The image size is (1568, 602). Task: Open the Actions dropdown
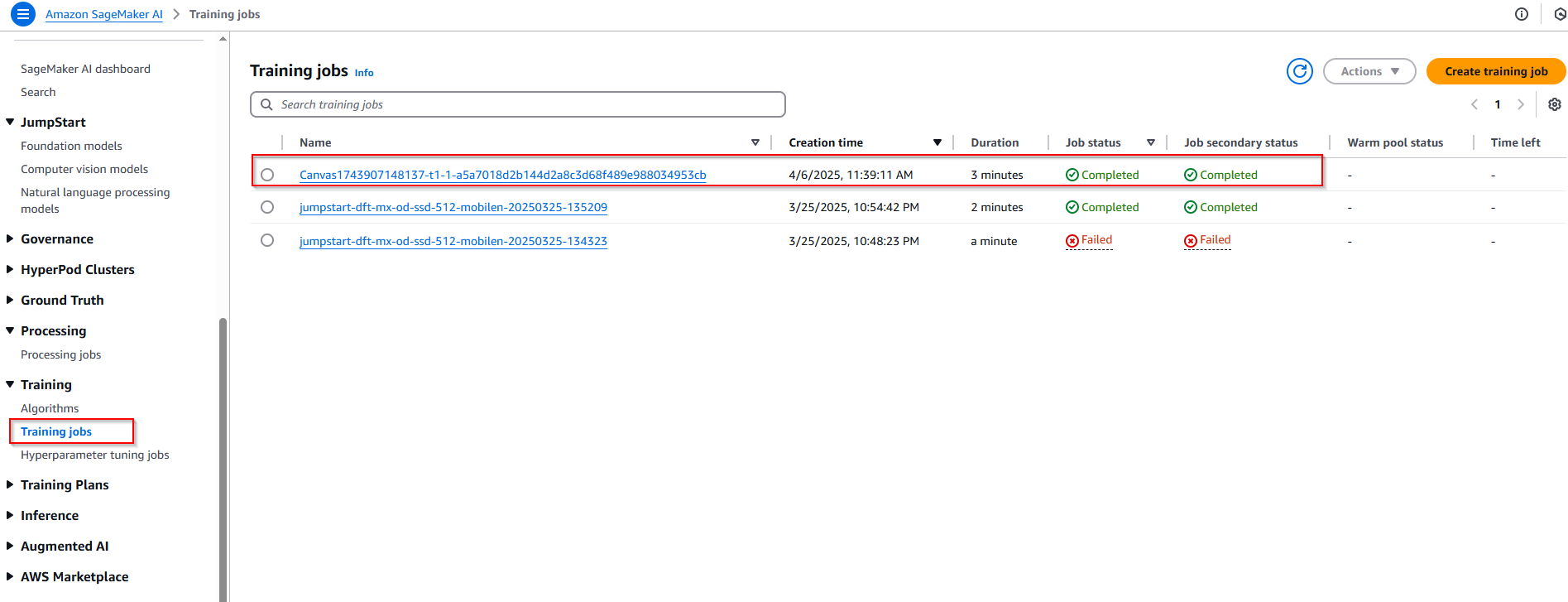pyautogui.click(x=1369, y=71)
